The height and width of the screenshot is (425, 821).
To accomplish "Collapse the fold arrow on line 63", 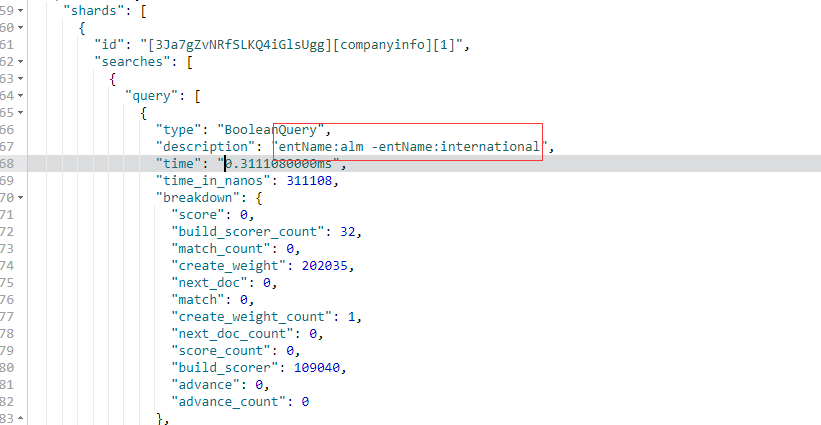I will (x=20, y=79).
